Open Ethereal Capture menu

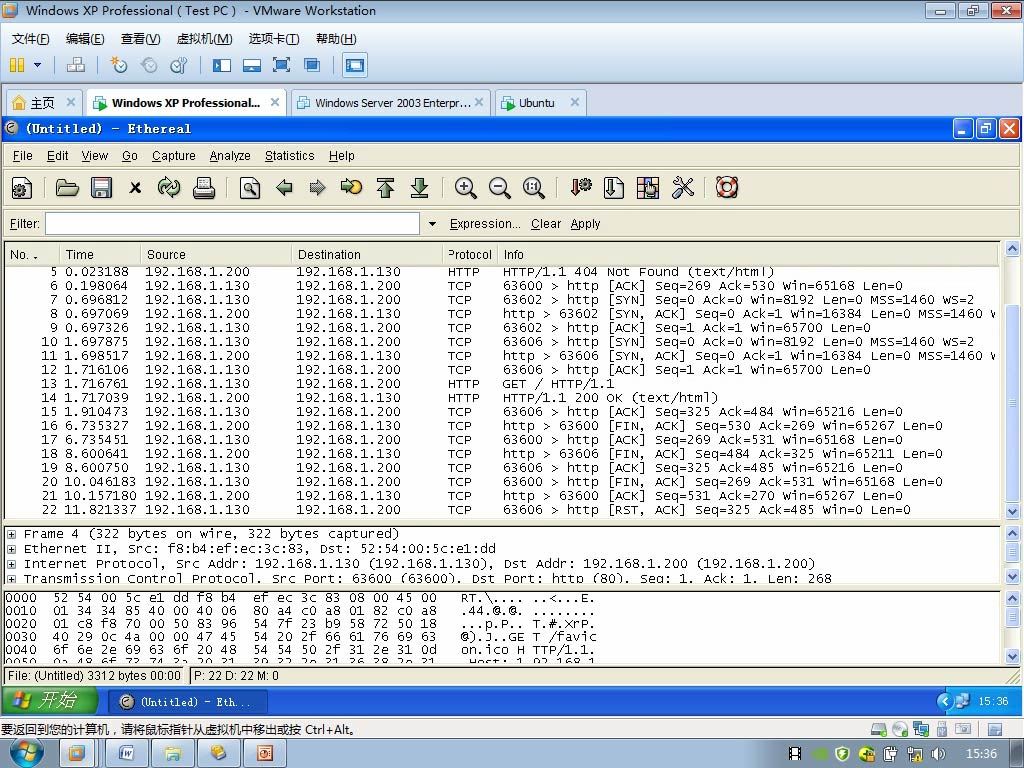tap(173, 155)
